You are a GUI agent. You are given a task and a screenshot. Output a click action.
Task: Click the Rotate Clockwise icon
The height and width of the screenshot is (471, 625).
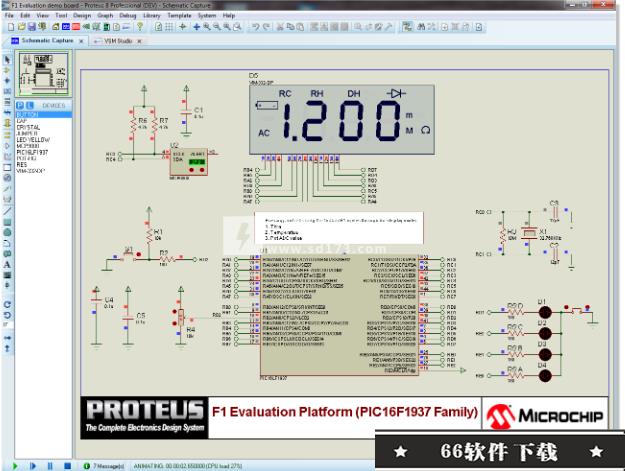[x=7, y=305]
